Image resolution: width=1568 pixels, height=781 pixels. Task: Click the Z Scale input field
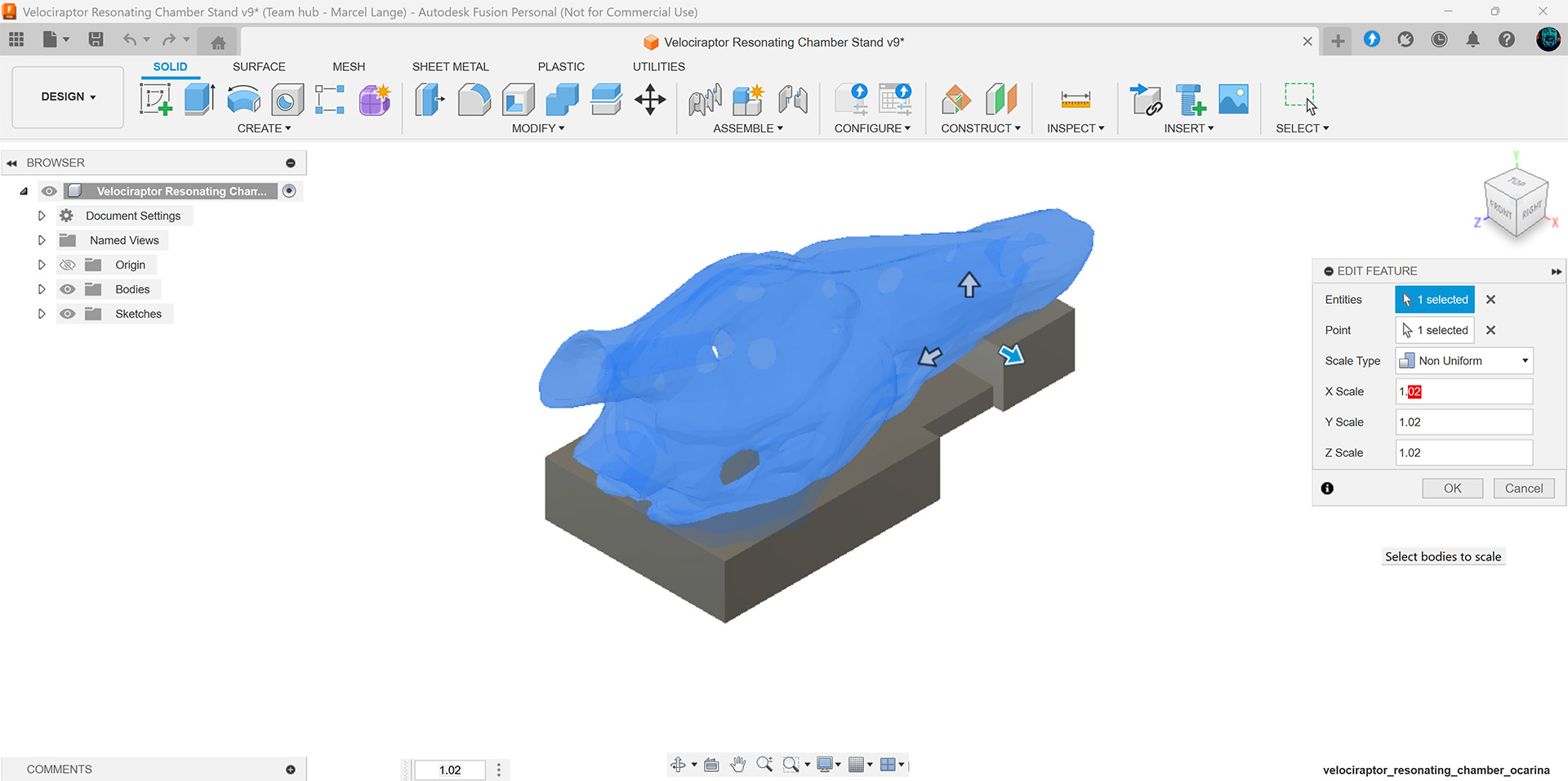click(1464, 453)
